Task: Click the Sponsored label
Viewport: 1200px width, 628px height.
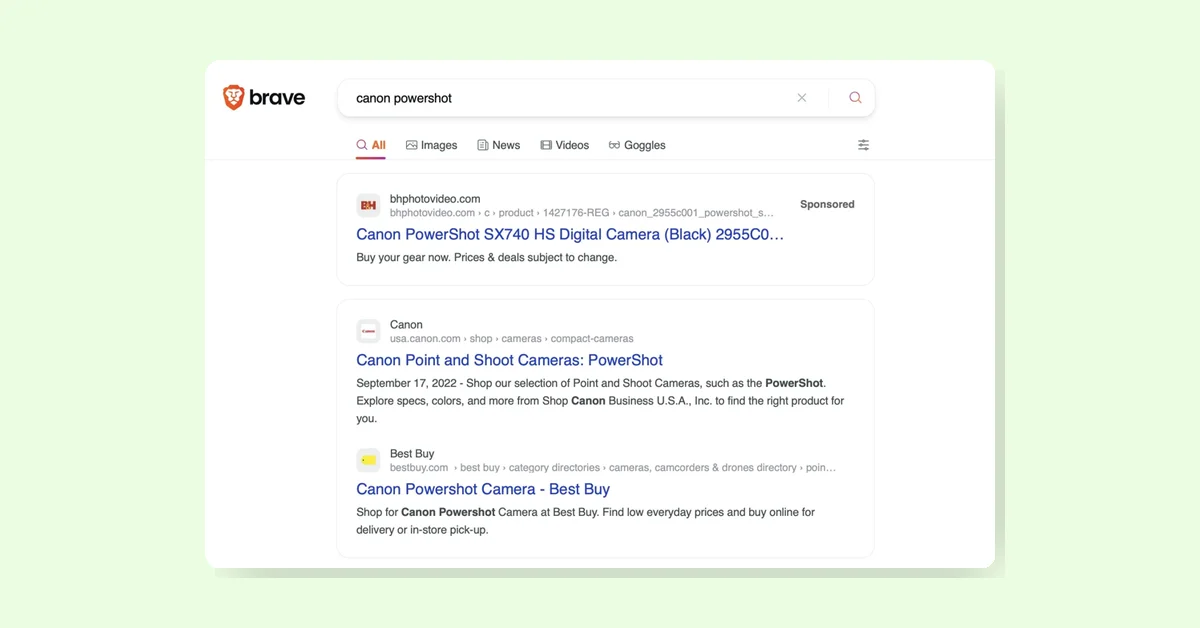Action: point(827,204)
